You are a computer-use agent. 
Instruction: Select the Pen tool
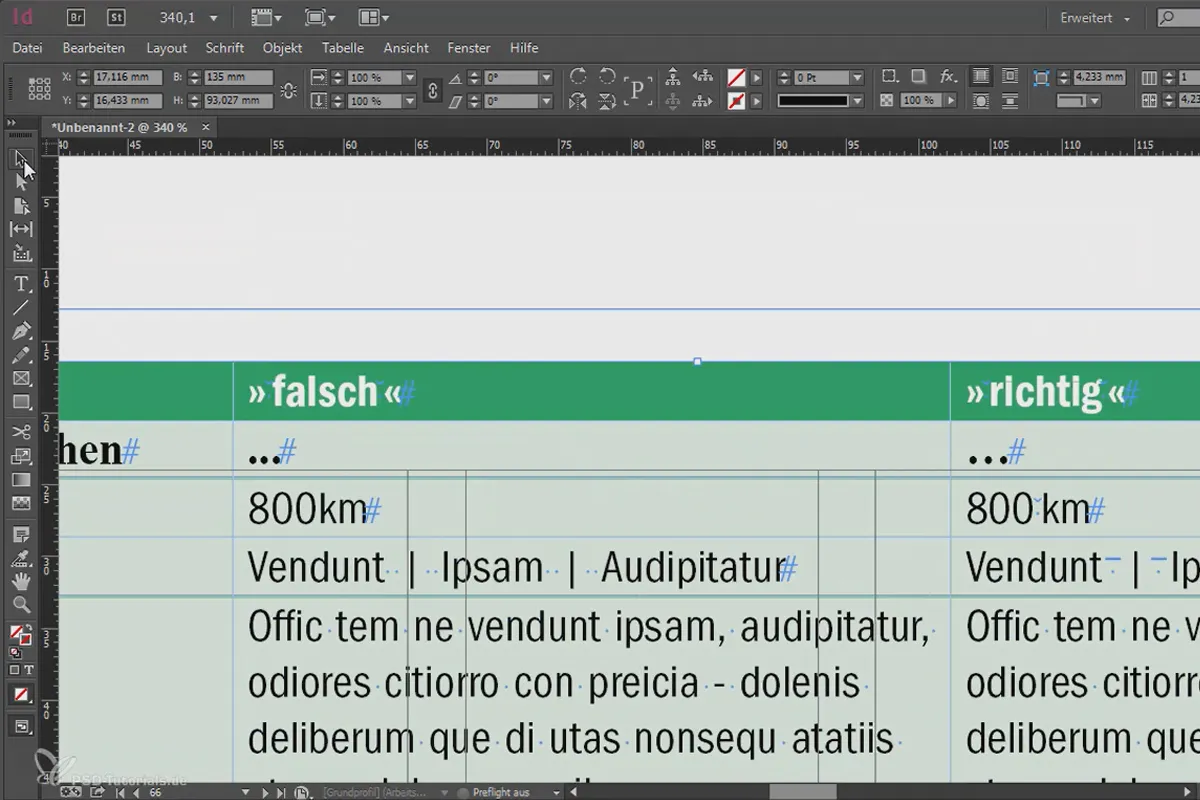(21, 331)
